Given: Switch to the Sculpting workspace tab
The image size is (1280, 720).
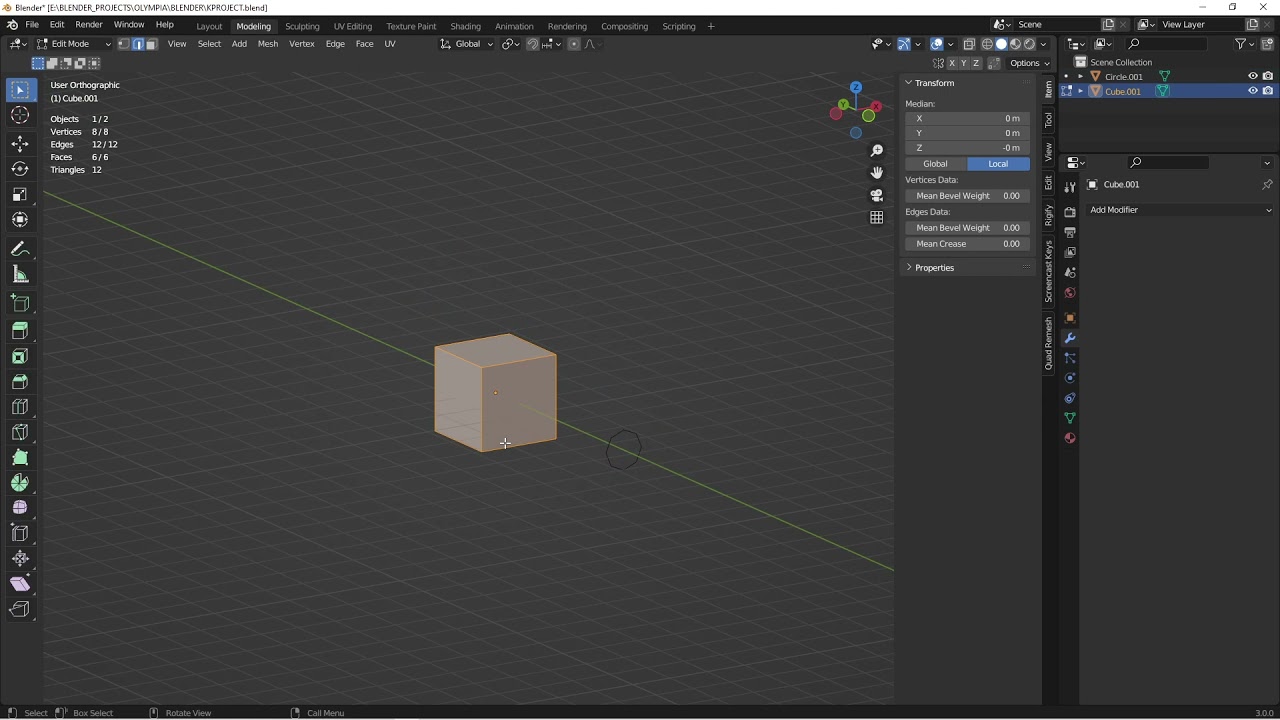Looking at the screenshot, I should tap(302, 26).
